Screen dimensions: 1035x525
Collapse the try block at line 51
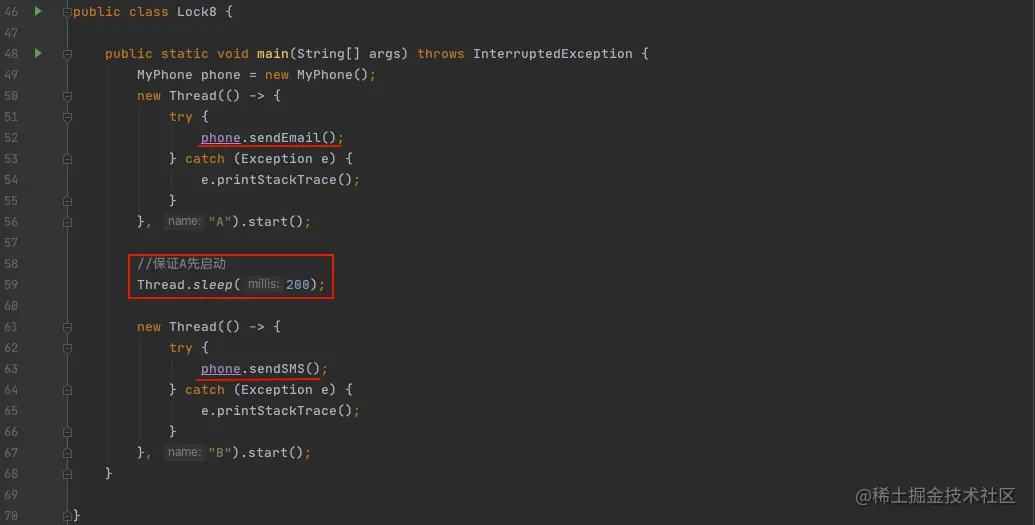[67, 117]
